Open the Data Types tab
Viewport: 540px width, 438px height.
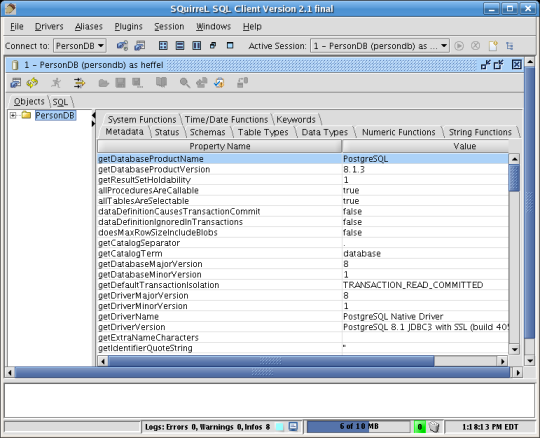coord(324,132)
